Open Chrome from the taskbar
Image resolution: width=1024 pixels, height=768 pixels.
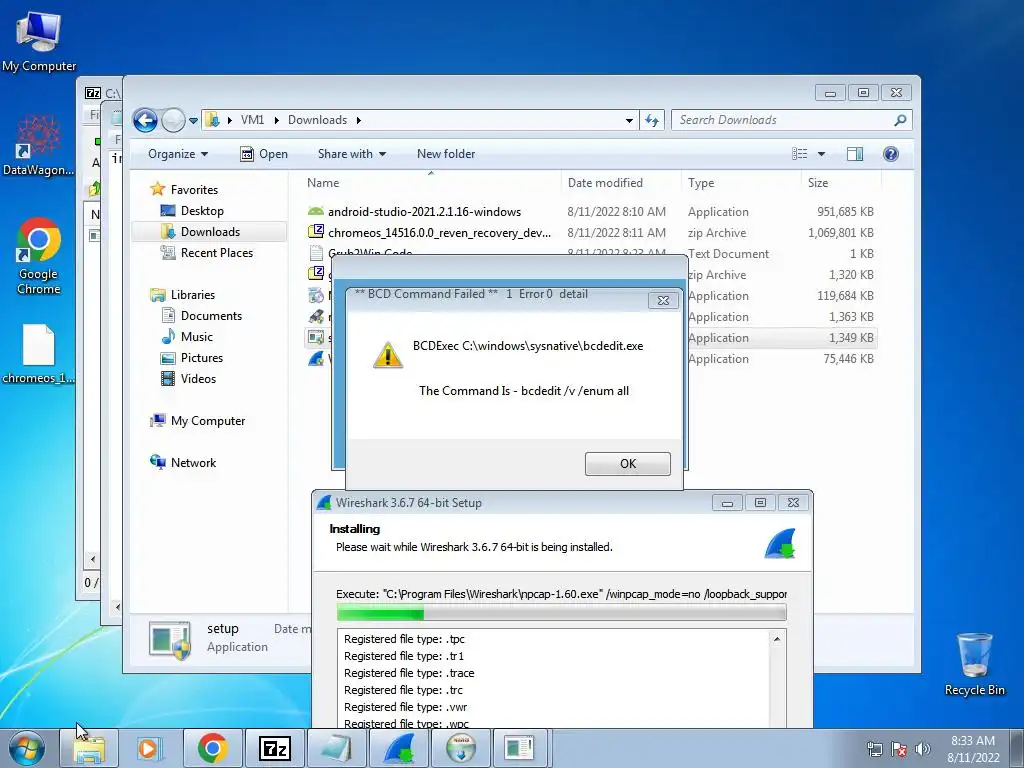212,748
